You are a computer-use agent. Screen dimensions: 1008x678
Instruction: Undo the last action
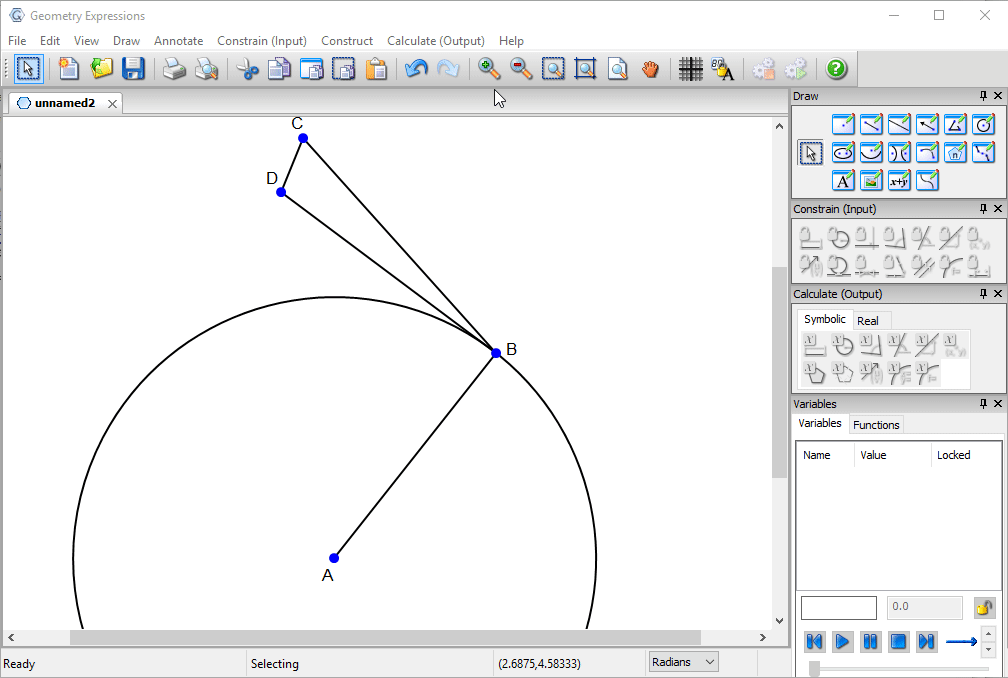click(417, 69)
